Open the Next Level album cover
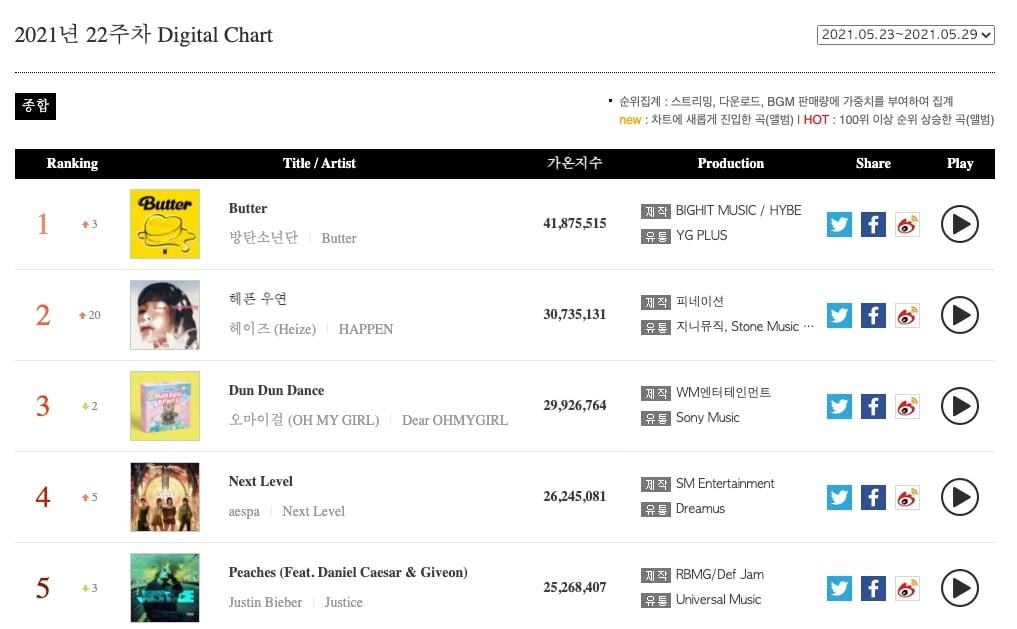Screen dimensions: 1017x629 (x=165, y=497)
